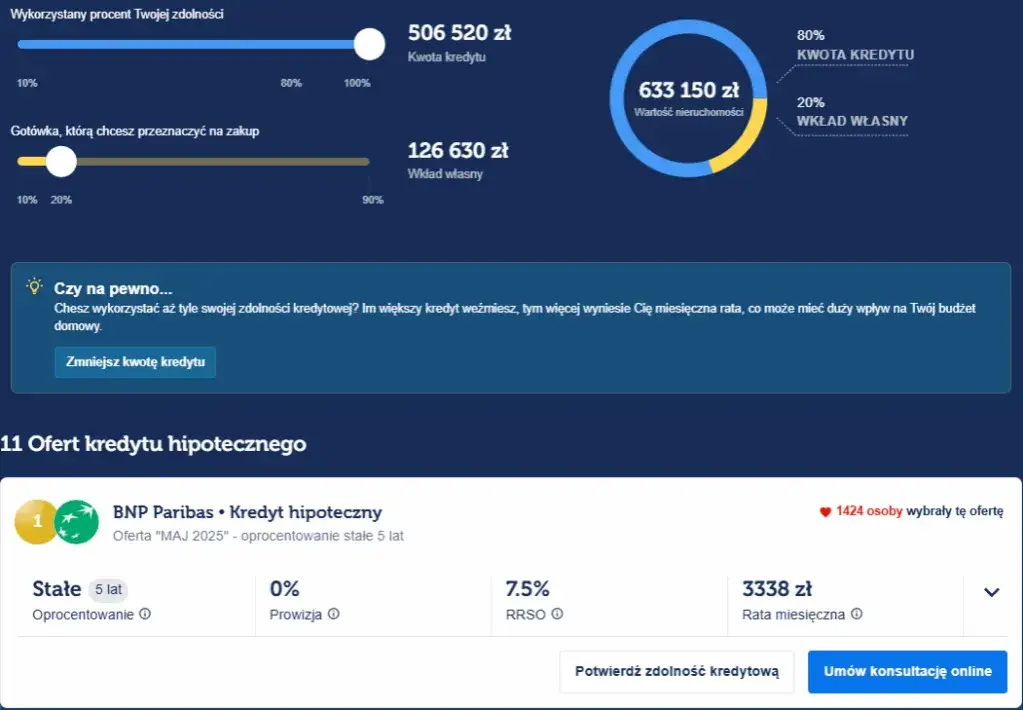Open the Prowizja info tooltip icon
Screen dimensions: 1023x710
336,615
